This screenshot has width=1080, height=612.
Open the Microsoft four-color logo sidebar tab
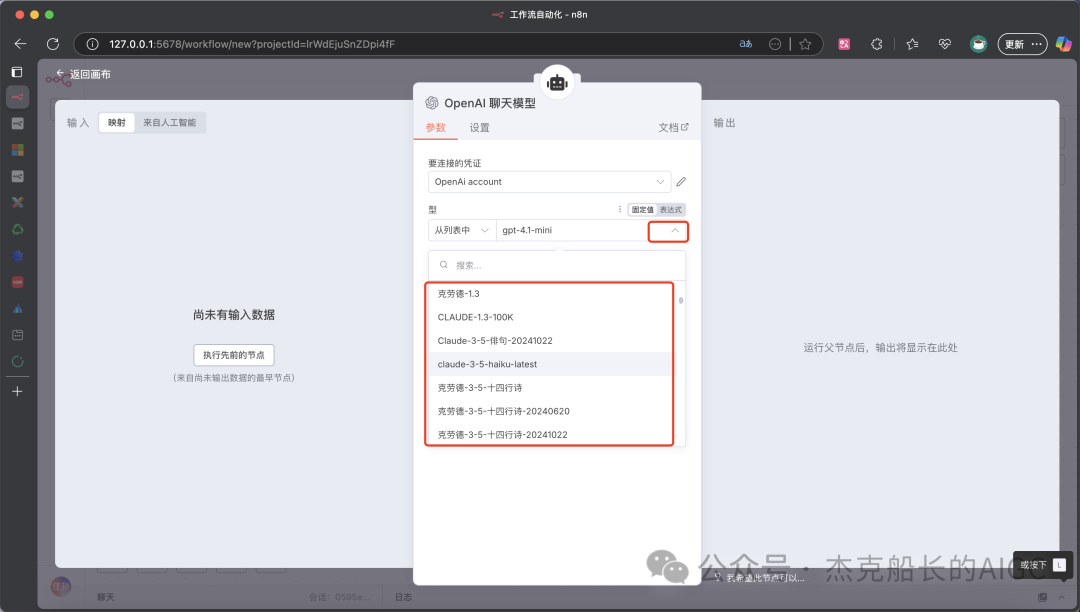point(18,150)
